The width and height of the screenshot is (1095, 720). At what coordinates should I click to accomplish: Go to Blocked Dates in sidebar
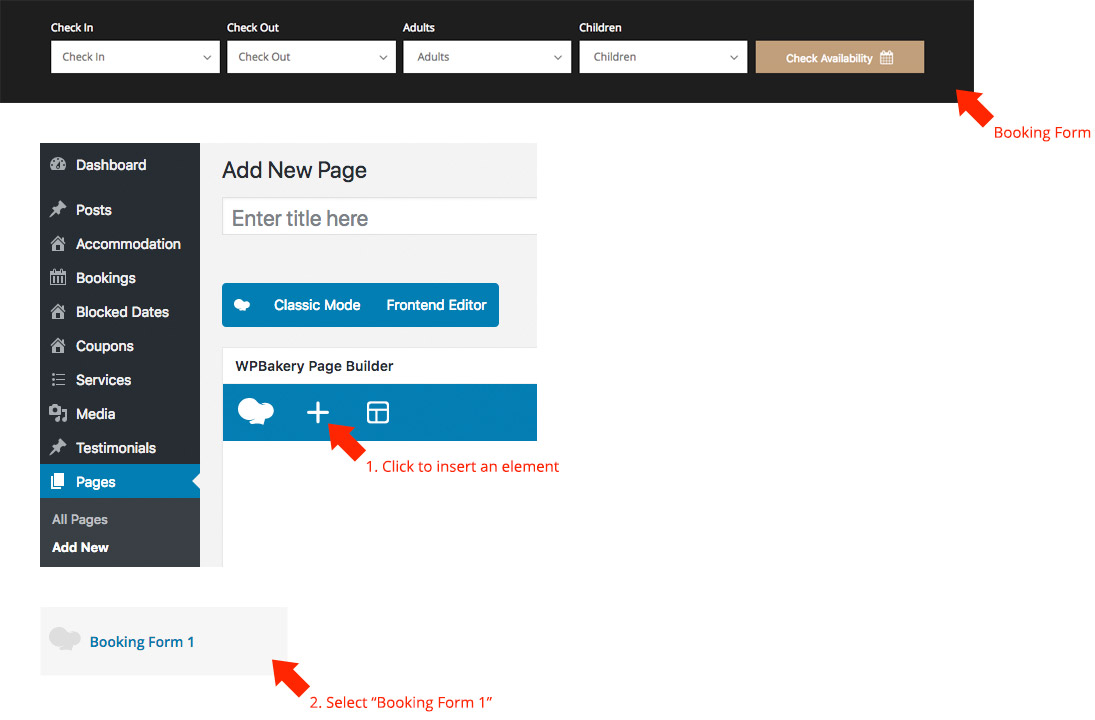122,312
